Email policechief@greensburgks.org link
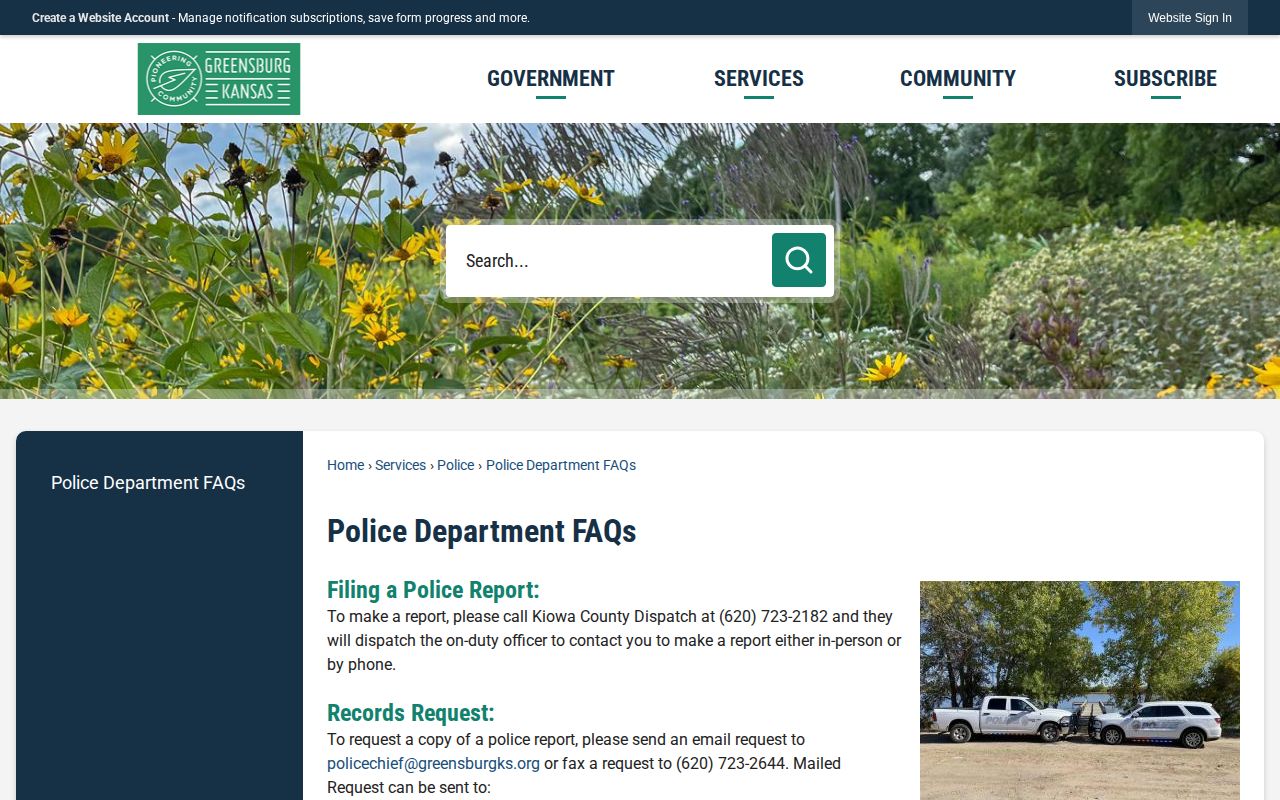 433,764
